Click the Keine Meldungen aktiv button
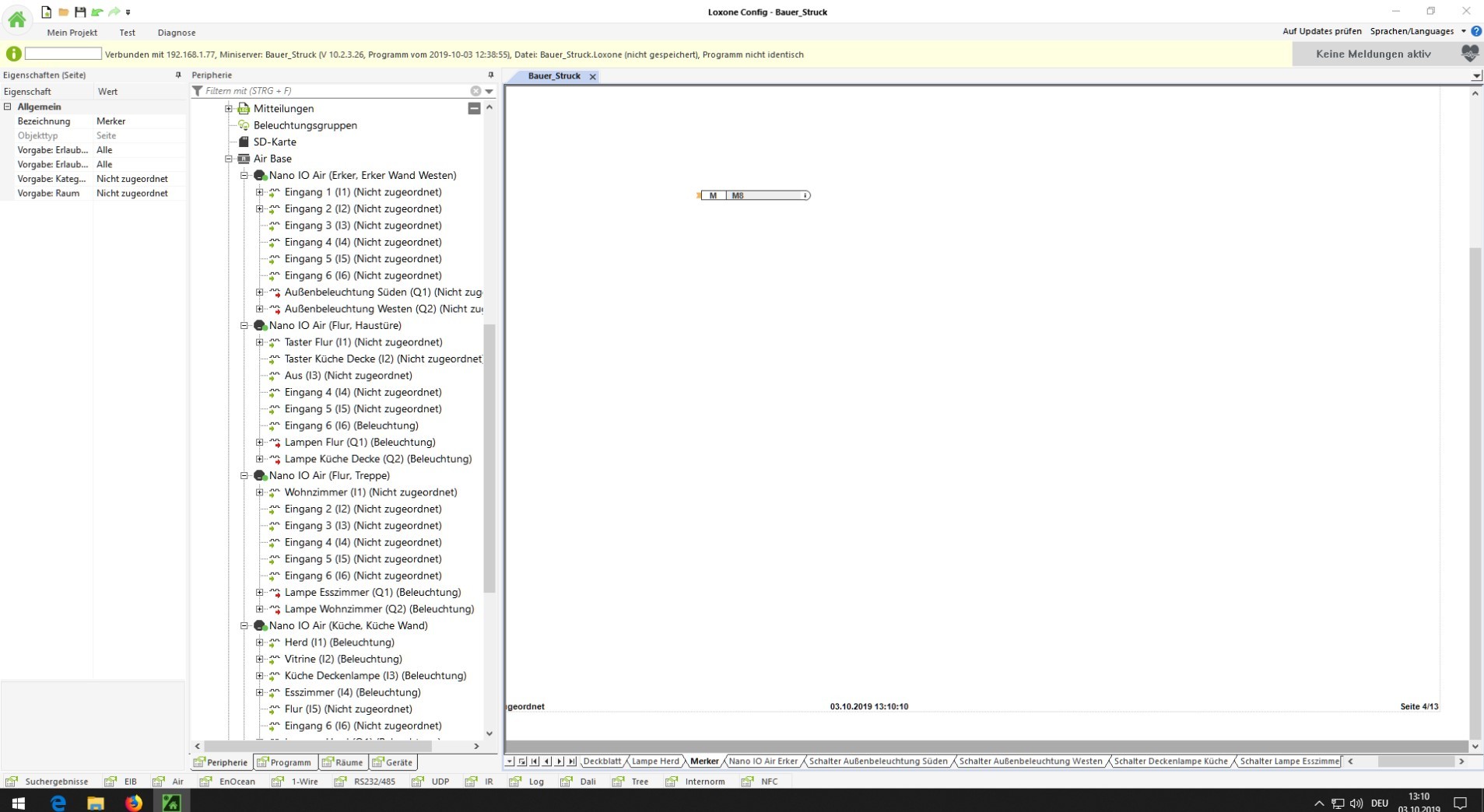 1373,54
